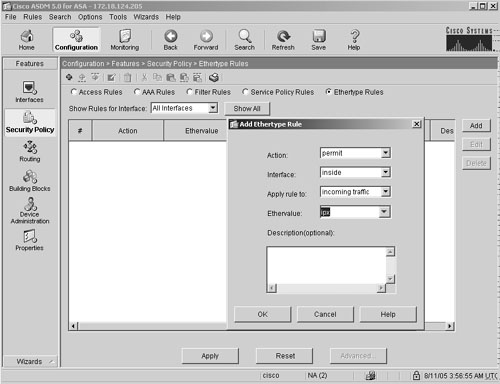The width and height of the screenshot is (500, 384).
Task: Open the Home toolbar icon
Action: (x=26, y=40)
